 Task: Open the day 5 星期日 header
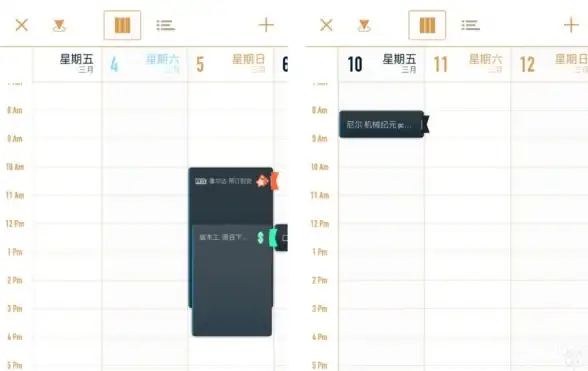pos(231,64)
